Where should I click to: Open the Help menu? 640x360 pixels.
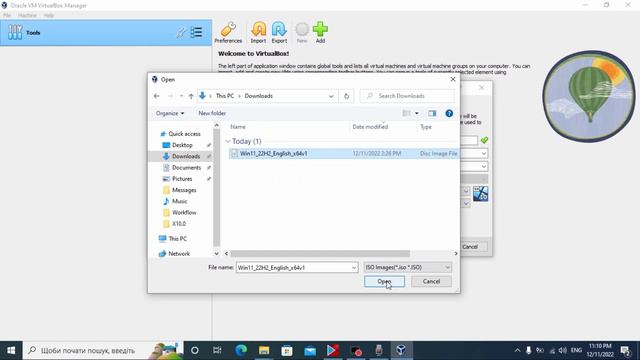click(49, 16)
